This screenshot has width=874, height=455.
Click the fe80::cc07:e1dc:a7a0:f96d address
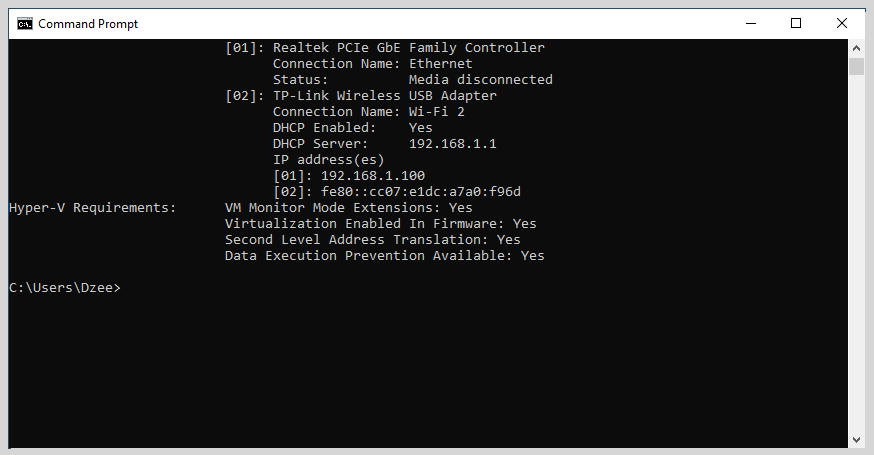click(421, 192)
